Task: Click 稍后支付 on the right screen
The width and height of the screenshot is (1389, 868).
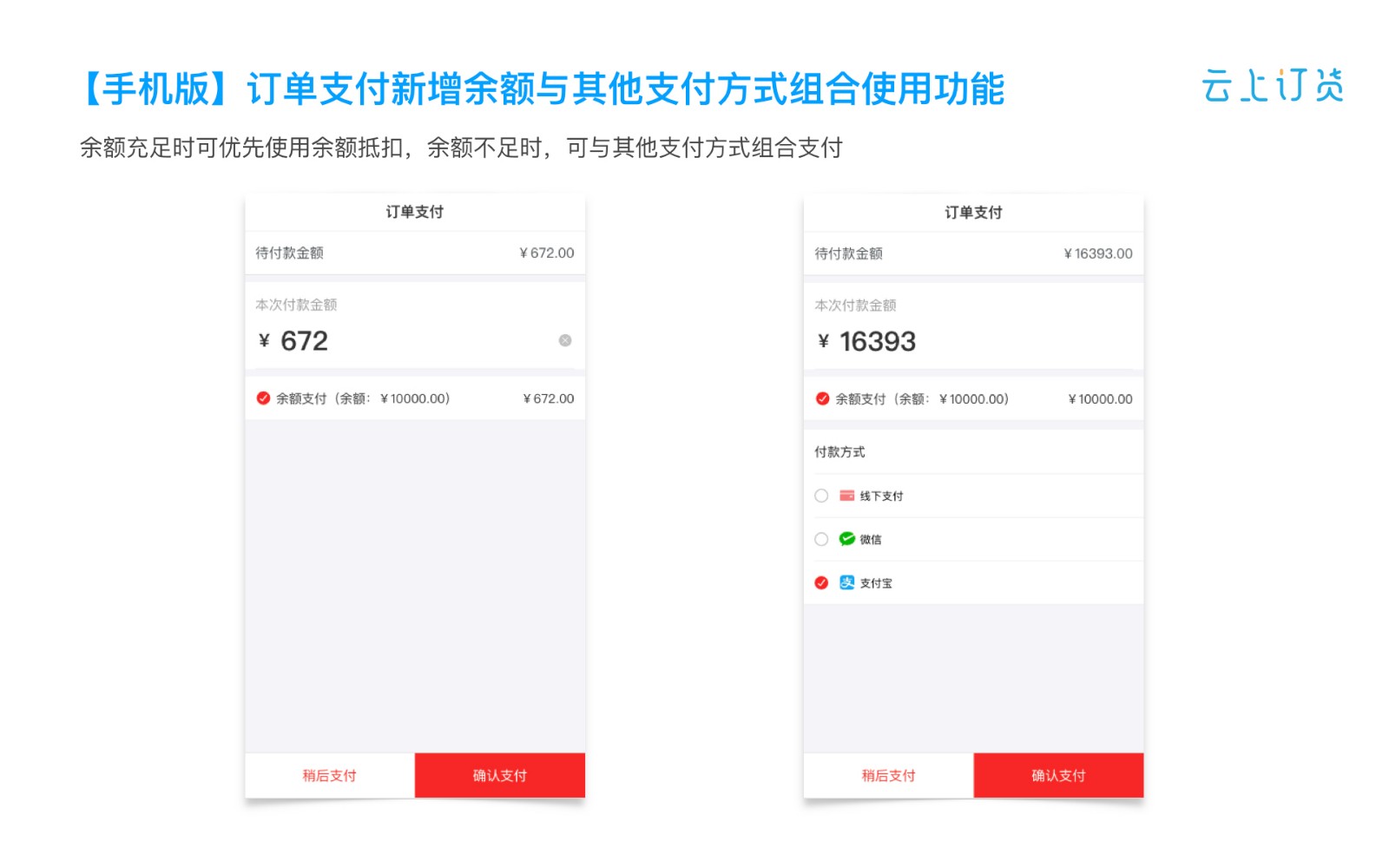Action: click(889, 775)
